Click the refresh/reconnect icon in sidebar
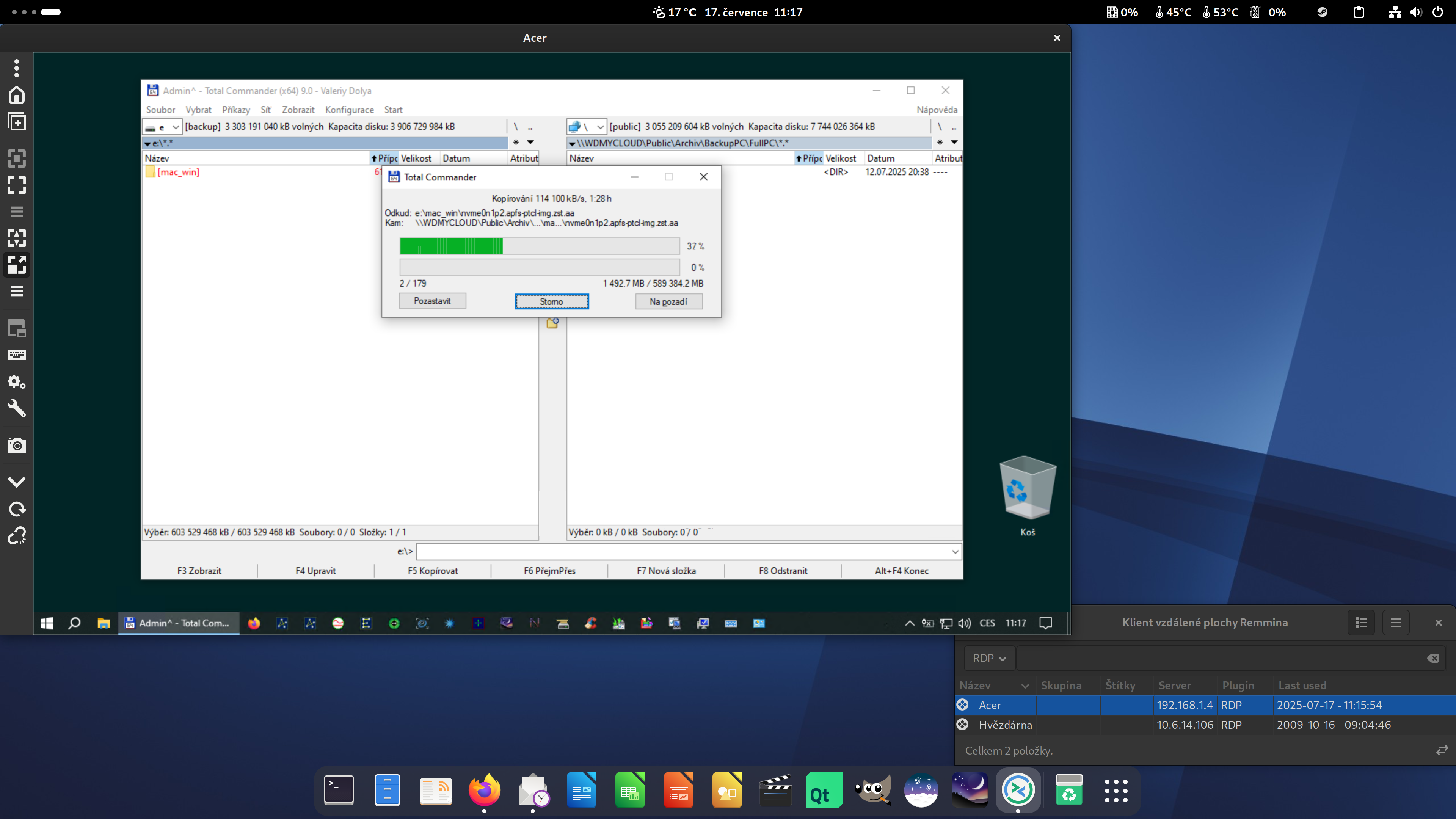Viewport: 1456px width, 819px height. point(16,509)
